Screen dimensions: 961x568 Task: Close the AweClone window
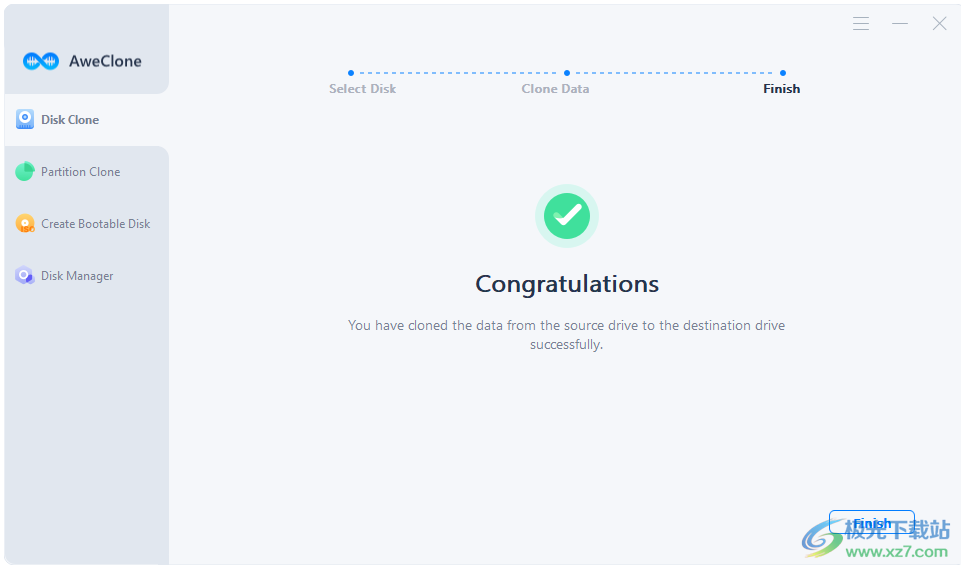[940, 23]
